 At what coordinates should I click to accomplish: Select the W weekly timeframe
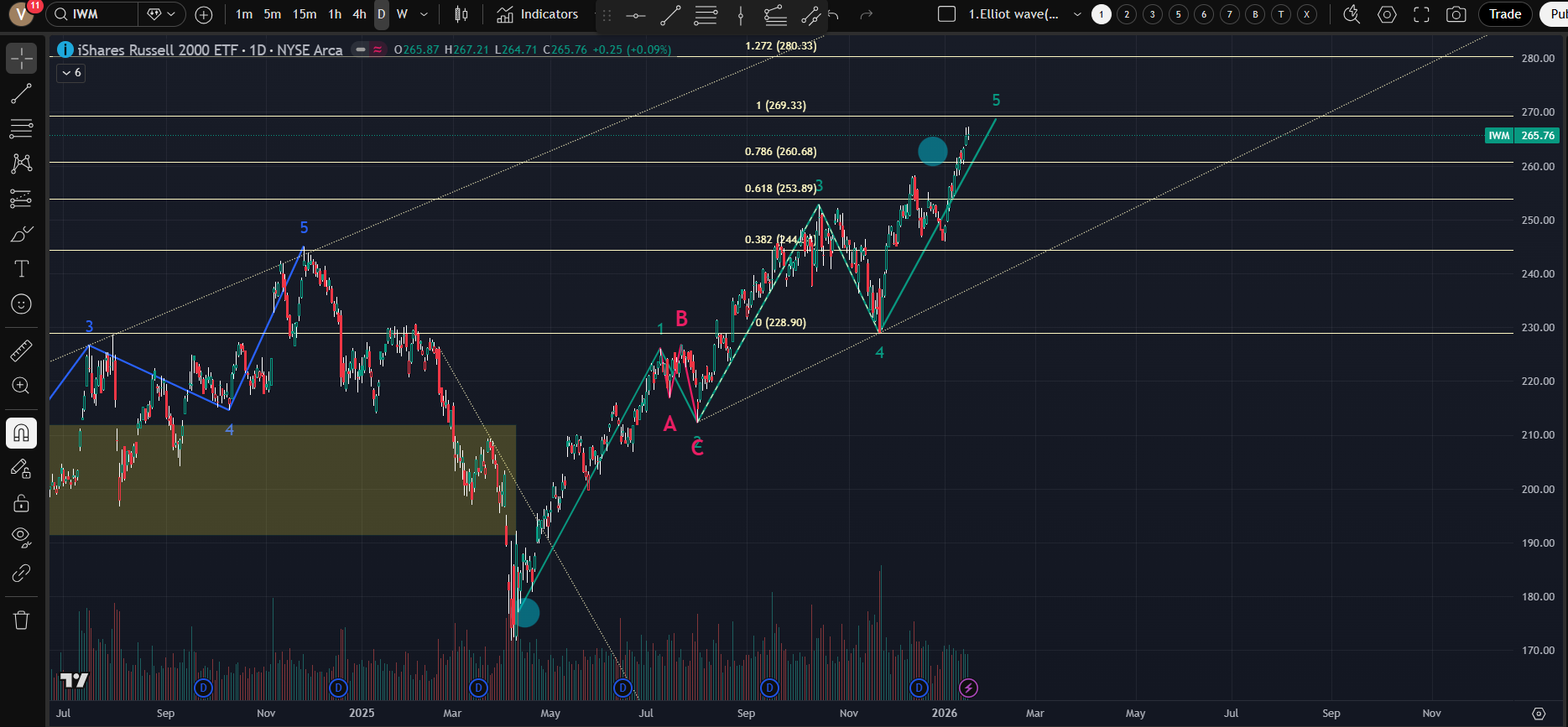[x=402, y=14]
